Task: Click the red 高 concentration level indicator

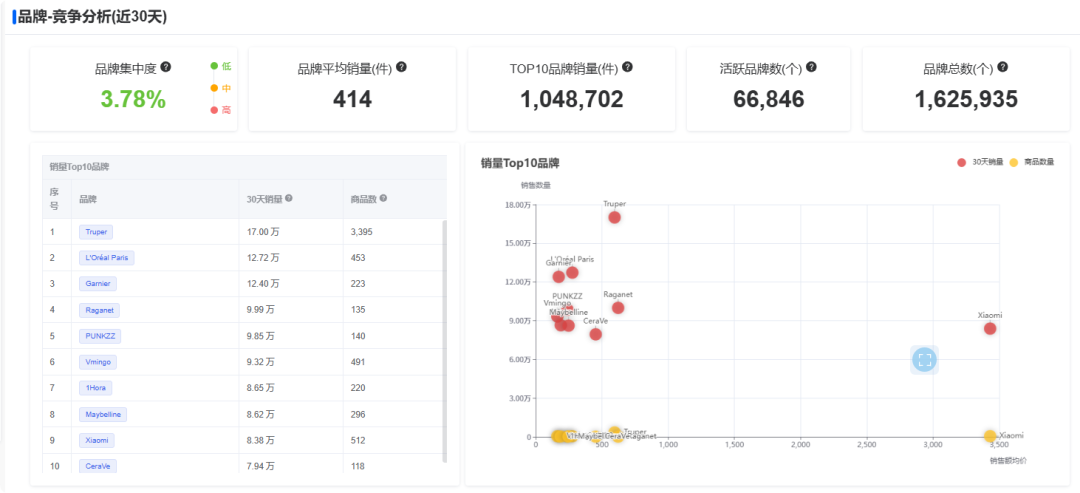Action: point(220,110)
